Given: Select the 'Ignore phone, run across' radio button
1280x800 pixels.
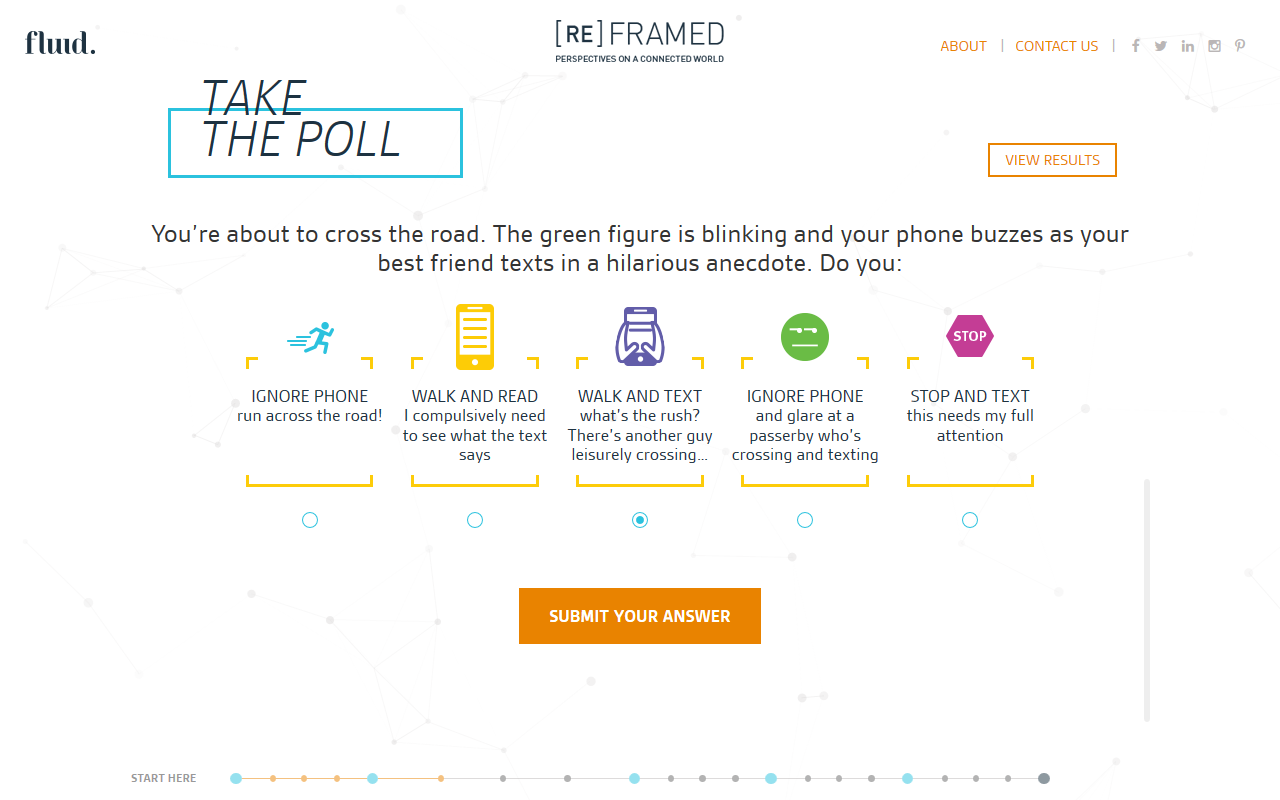Looking at the screenshot, I should 310,520.
